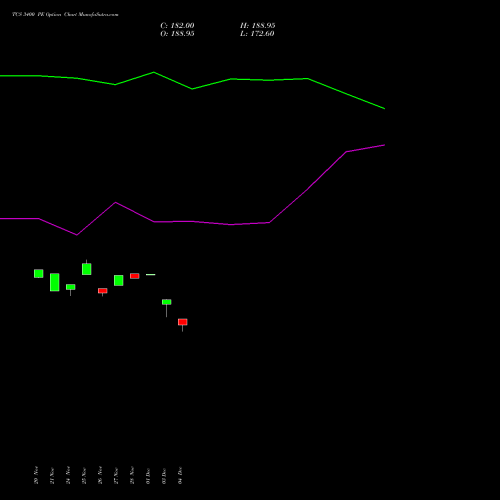
Task: Click the close price value C: 182.00
Action: point(177,26)
